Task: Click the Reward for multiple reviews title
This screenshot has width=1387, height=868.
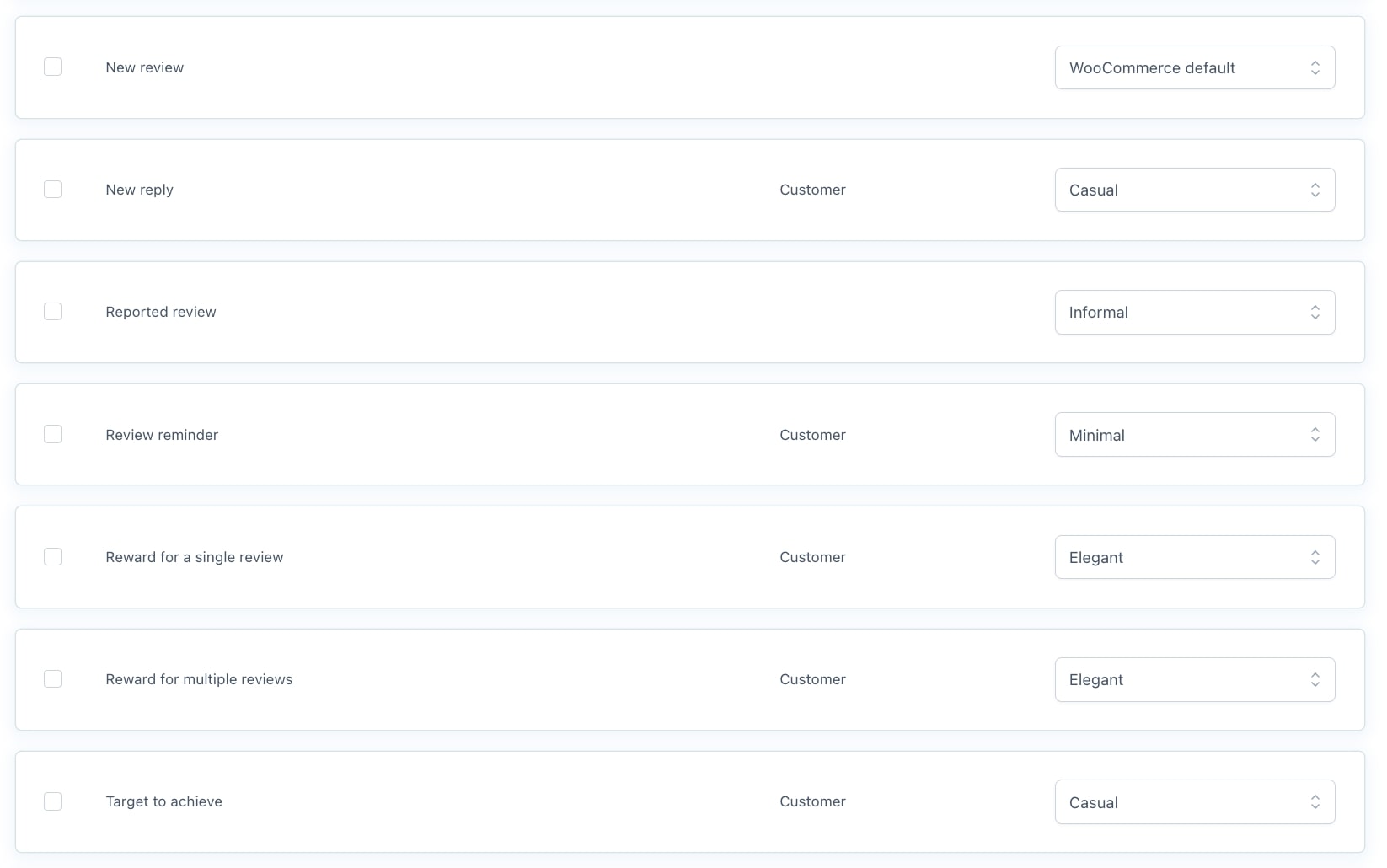Action: point(199,679)
